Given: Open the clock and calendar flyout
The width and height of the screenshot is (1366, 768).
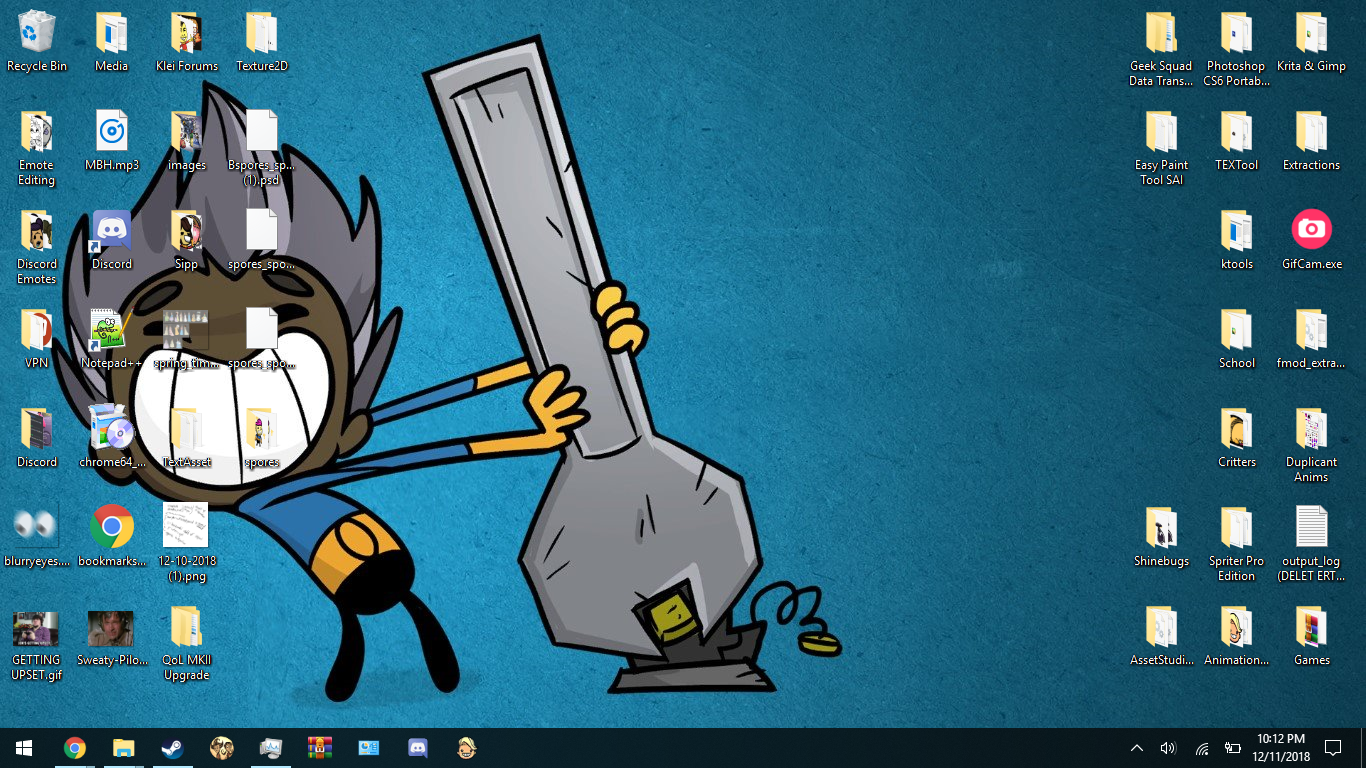Looking at the screenshot, I should pyautogui.click(x=1281, y=748).
